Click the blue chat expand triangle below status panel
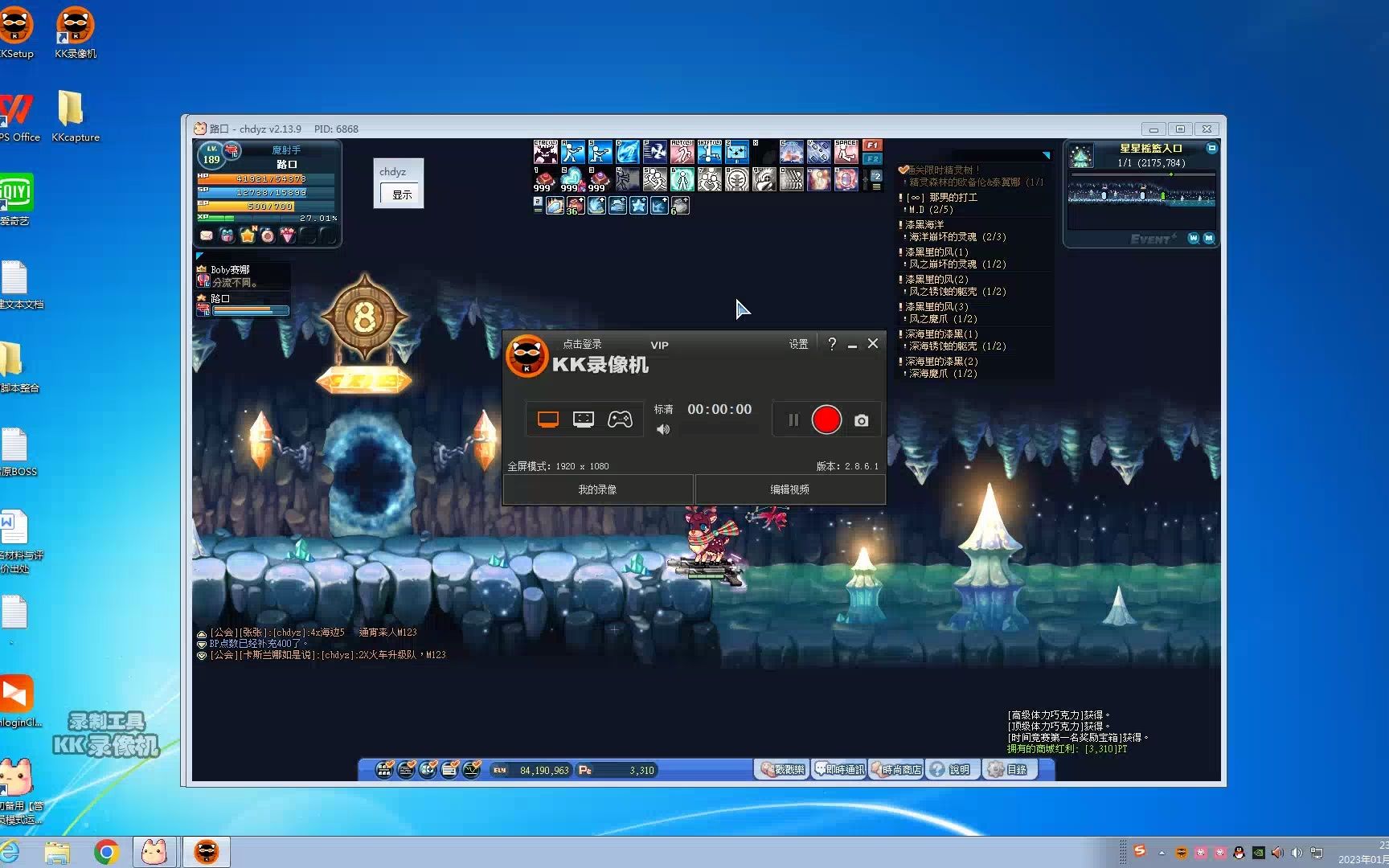Viewport: 1389px width, 868px height. click(x=199, y=256)
